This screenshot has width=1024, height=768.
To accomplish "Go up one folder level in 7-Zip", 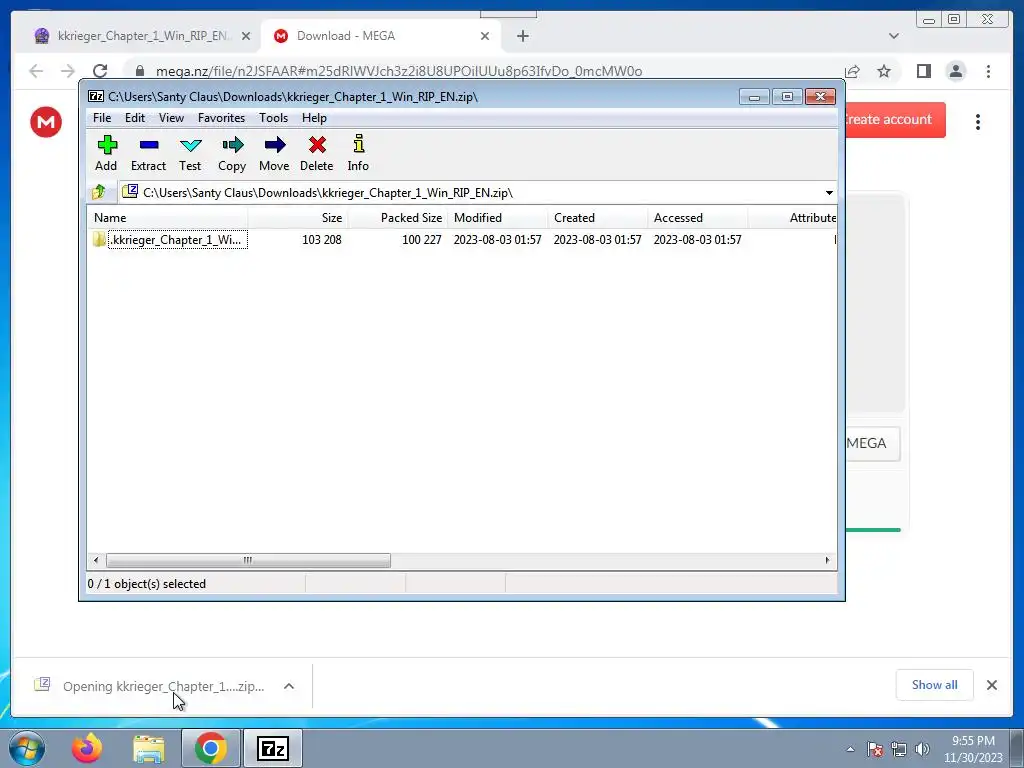I will coord(99,192).
